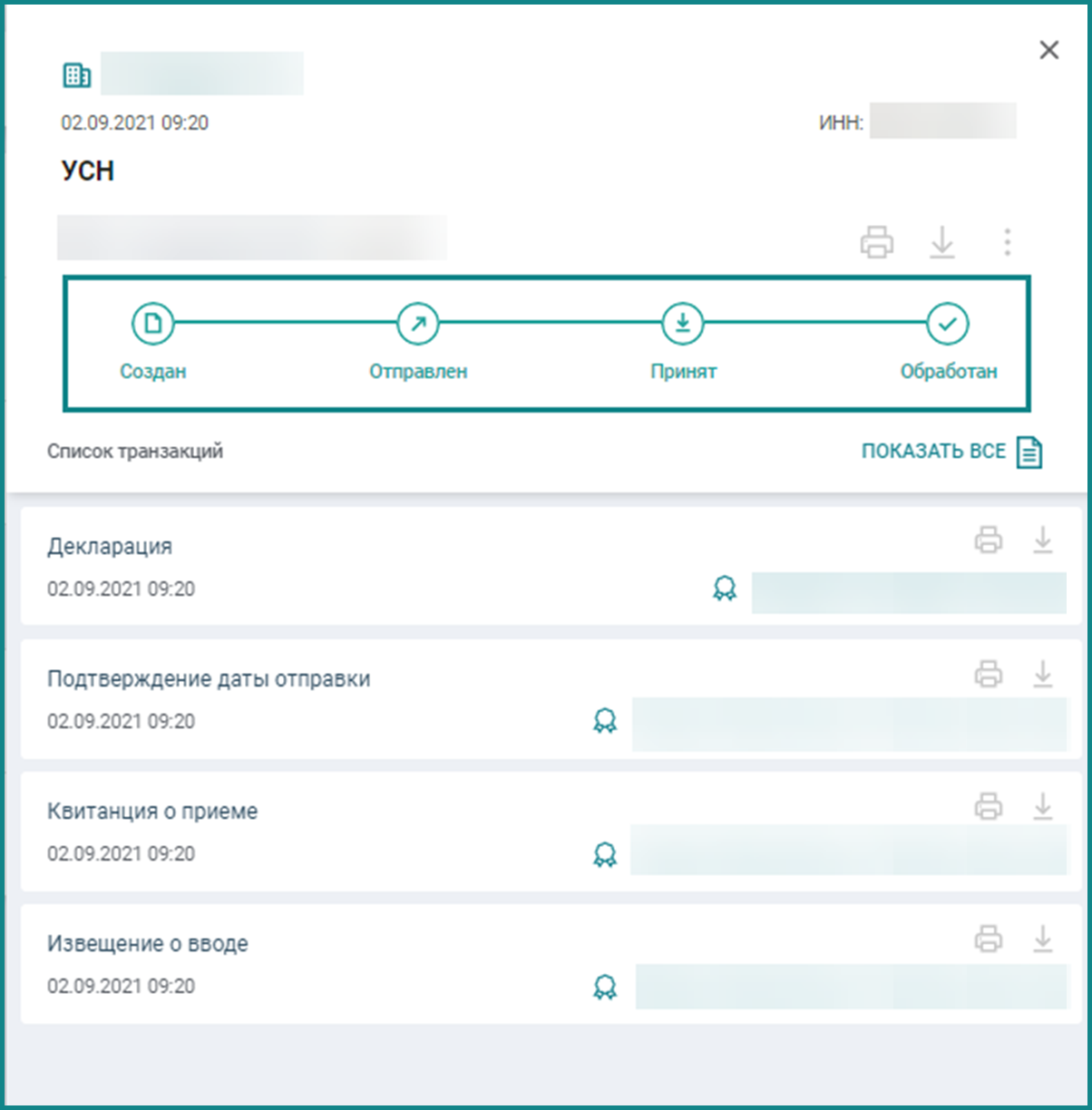The image size is (1092, 1110).
Task: Click the organization building icon
Action: click(76, 75)
